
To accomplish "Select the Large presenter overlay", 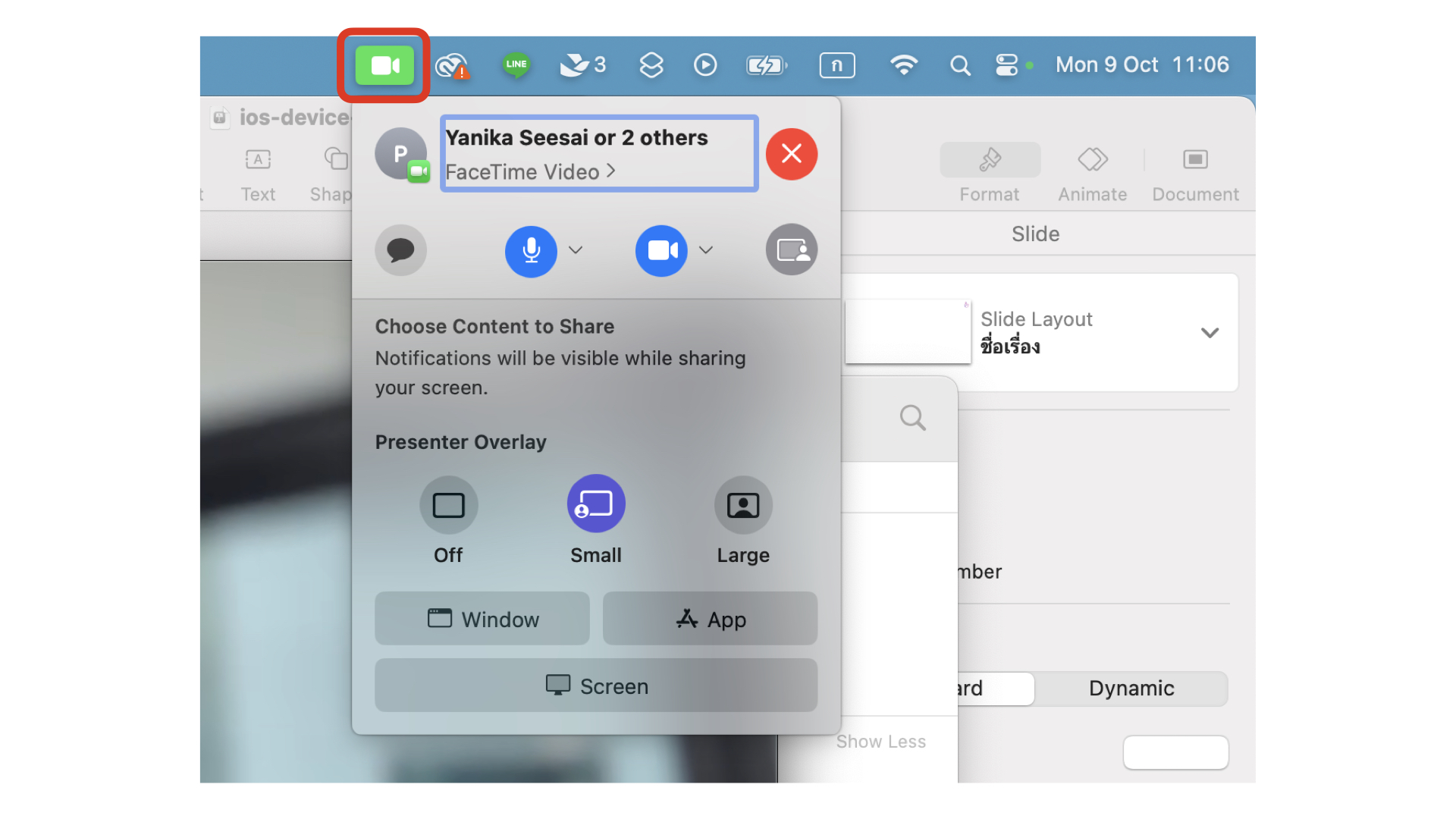I will (742, 504).
